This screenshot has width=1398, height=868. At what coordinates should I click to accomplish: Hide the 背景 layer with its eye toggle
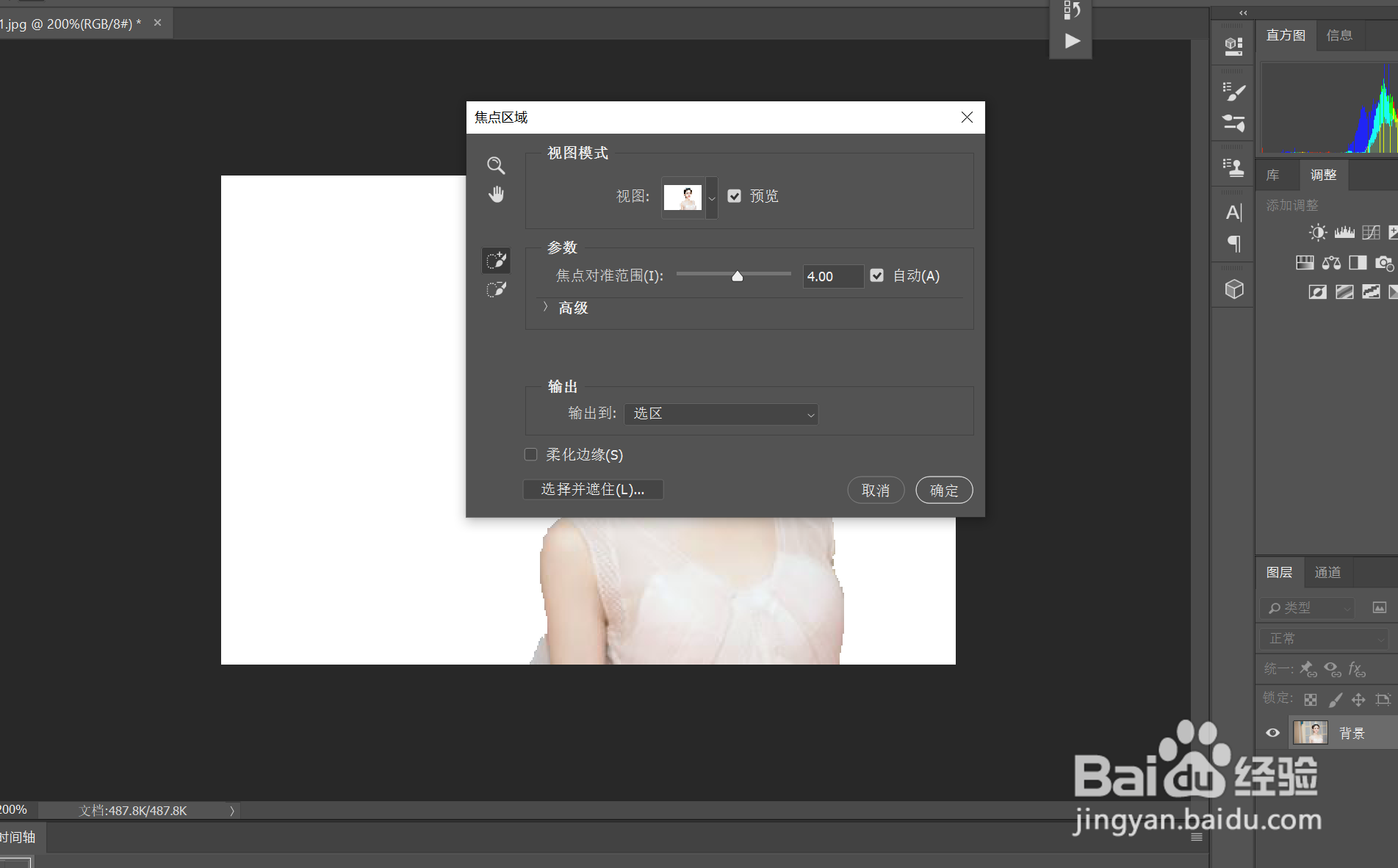(1272, 732)
